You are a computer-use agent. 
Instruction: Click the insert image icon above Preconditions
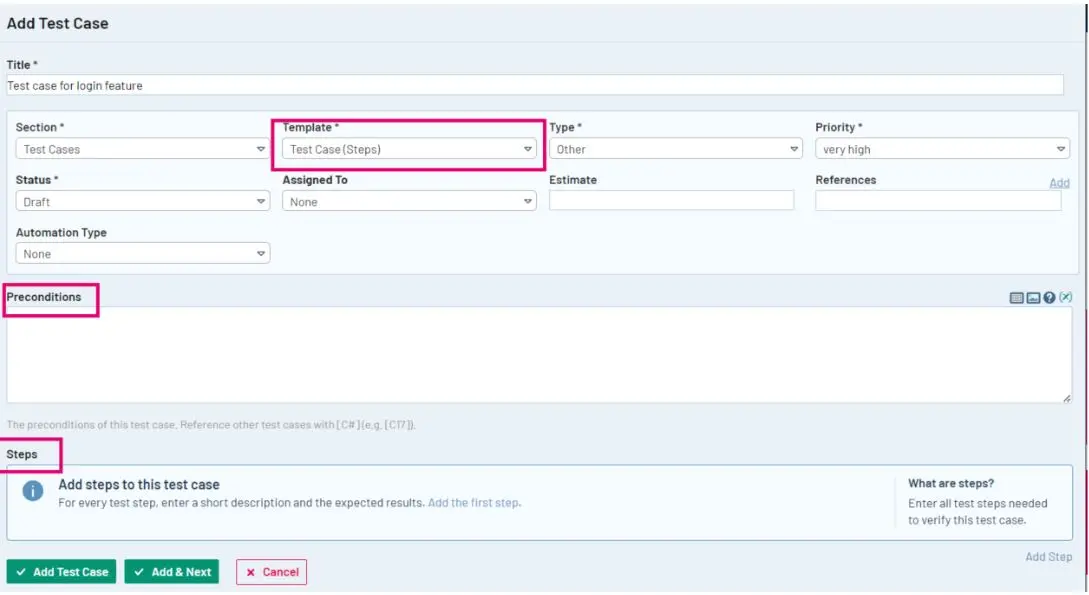(x=1033, y=298)
